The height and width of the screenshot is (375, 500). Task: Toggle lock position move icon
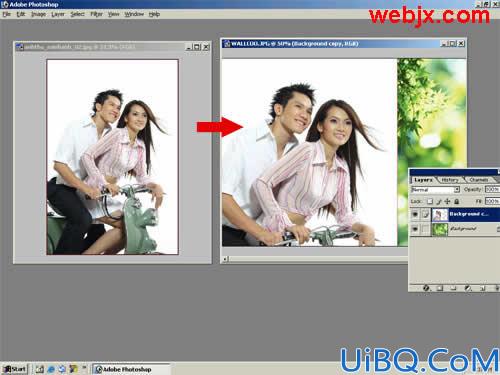coord(448,201)
